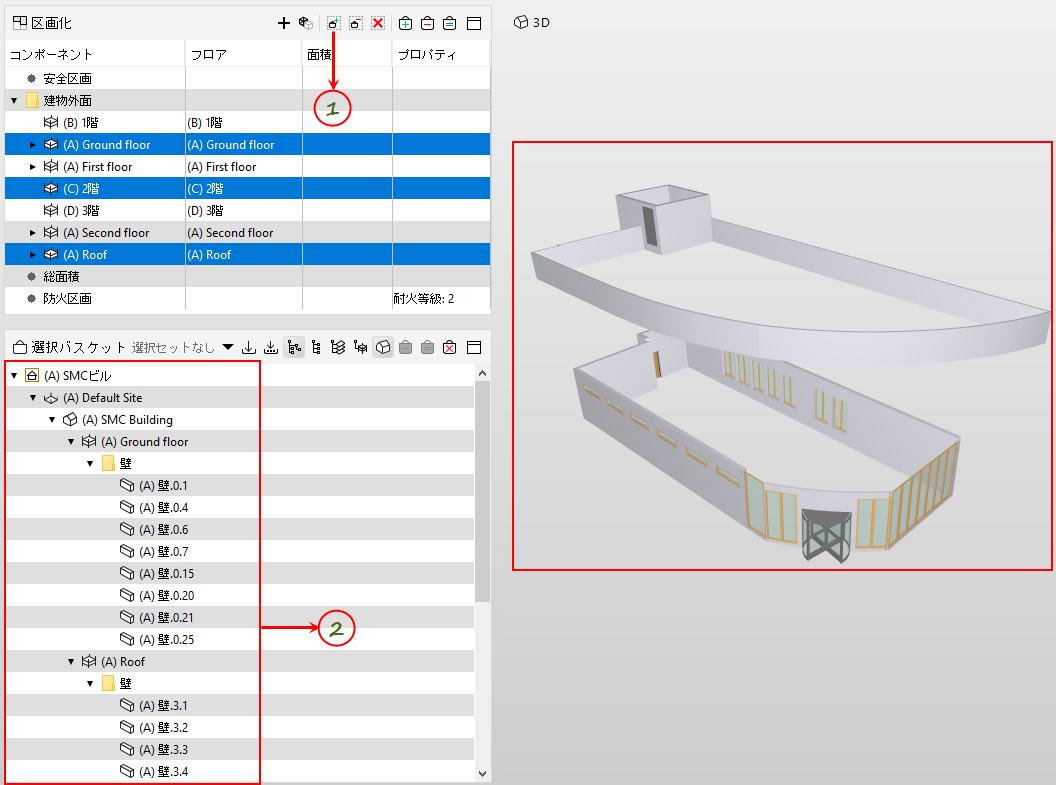
Task: Click the clear basket red X icon
Action: coord(450,347)
